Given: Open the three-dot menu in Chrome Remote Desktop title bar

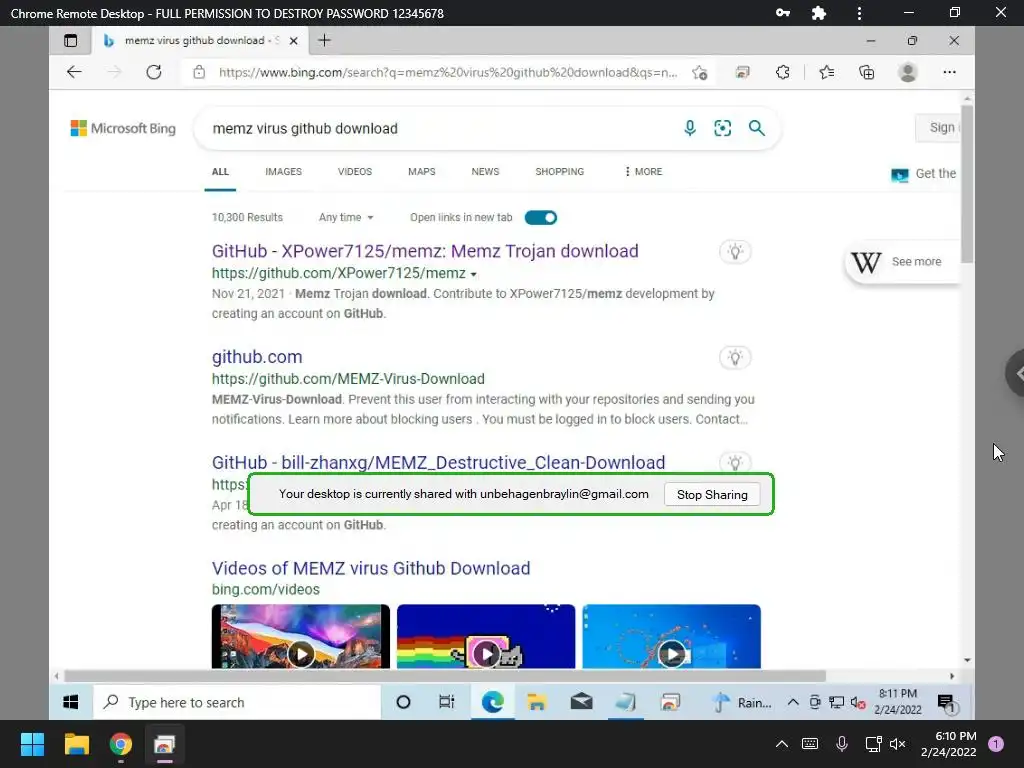Looking at the screenshot, I should [x=859, y=13].
